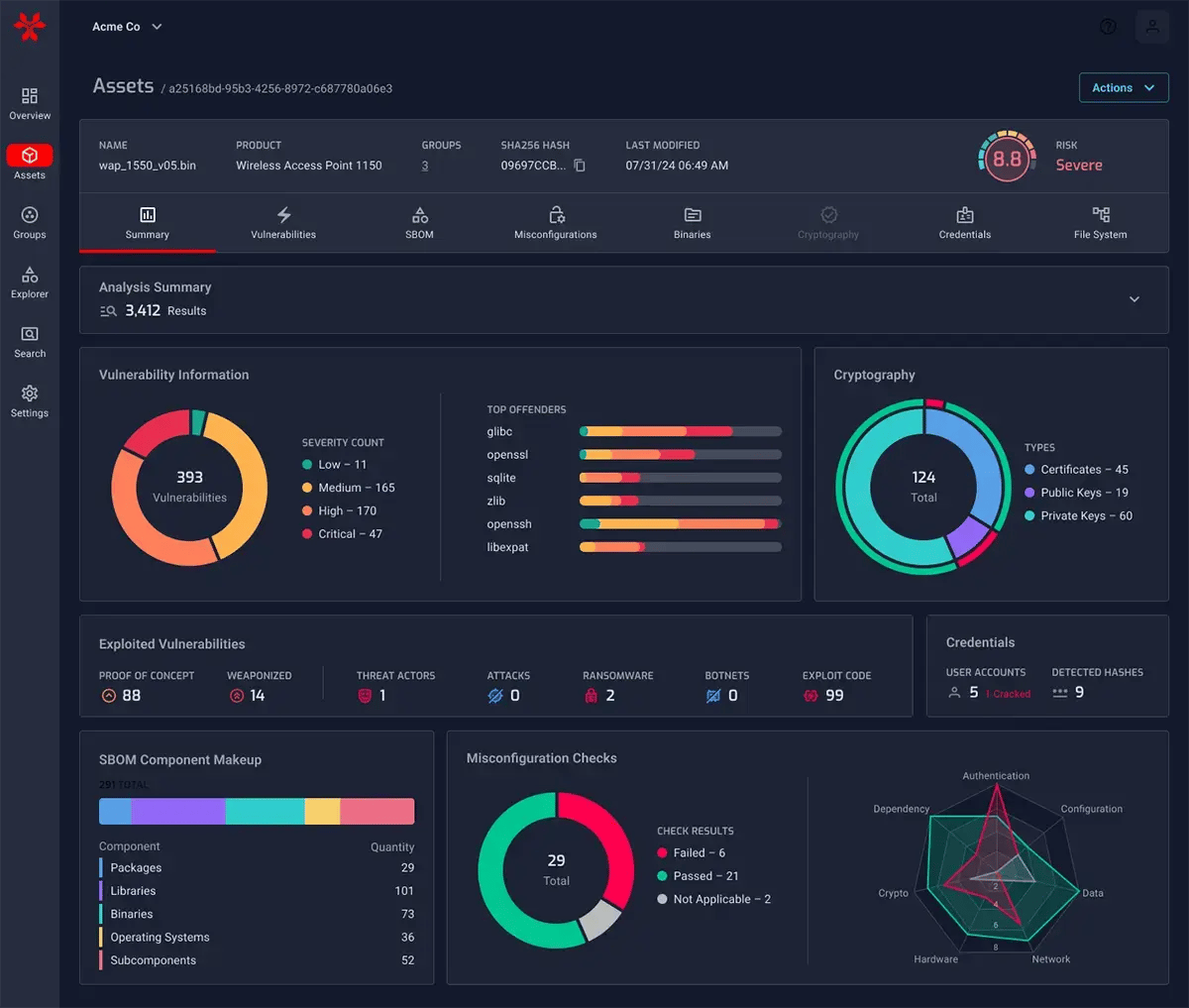Copy the SHA256 hash using the copy icon

(x=580, y=166)
